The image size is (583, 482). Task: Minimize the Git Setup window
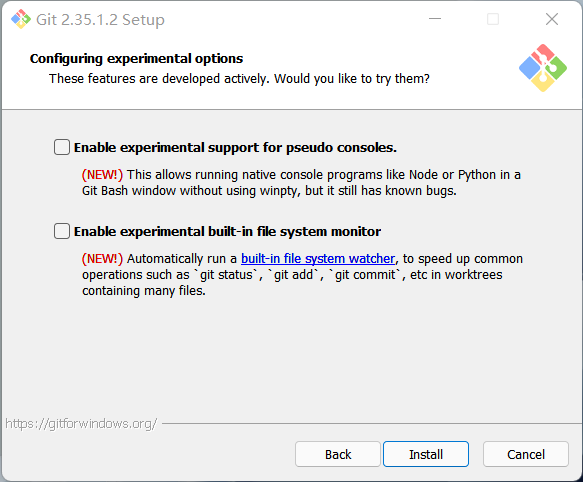coord(435,19)
